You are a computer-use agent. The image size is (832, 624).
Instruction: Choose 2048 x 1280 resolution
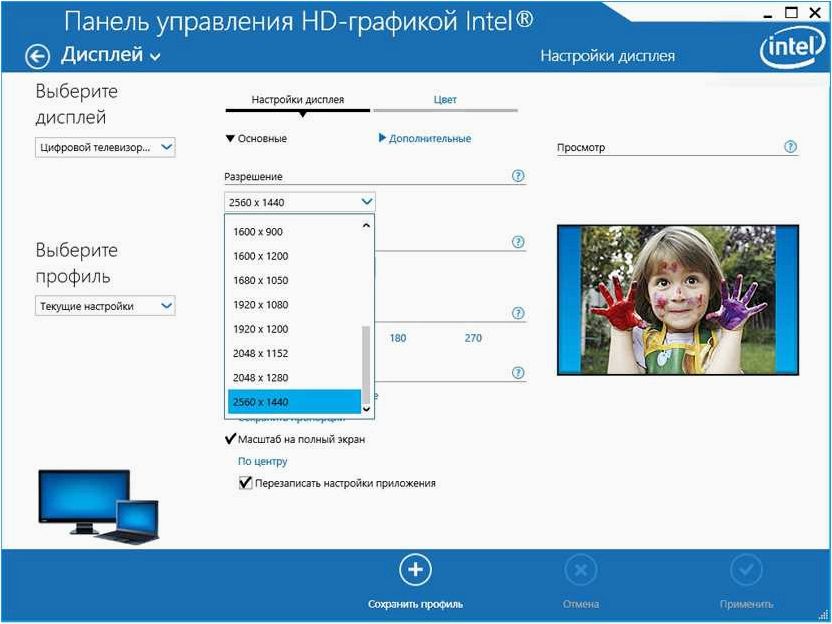[x=294, y=378]
